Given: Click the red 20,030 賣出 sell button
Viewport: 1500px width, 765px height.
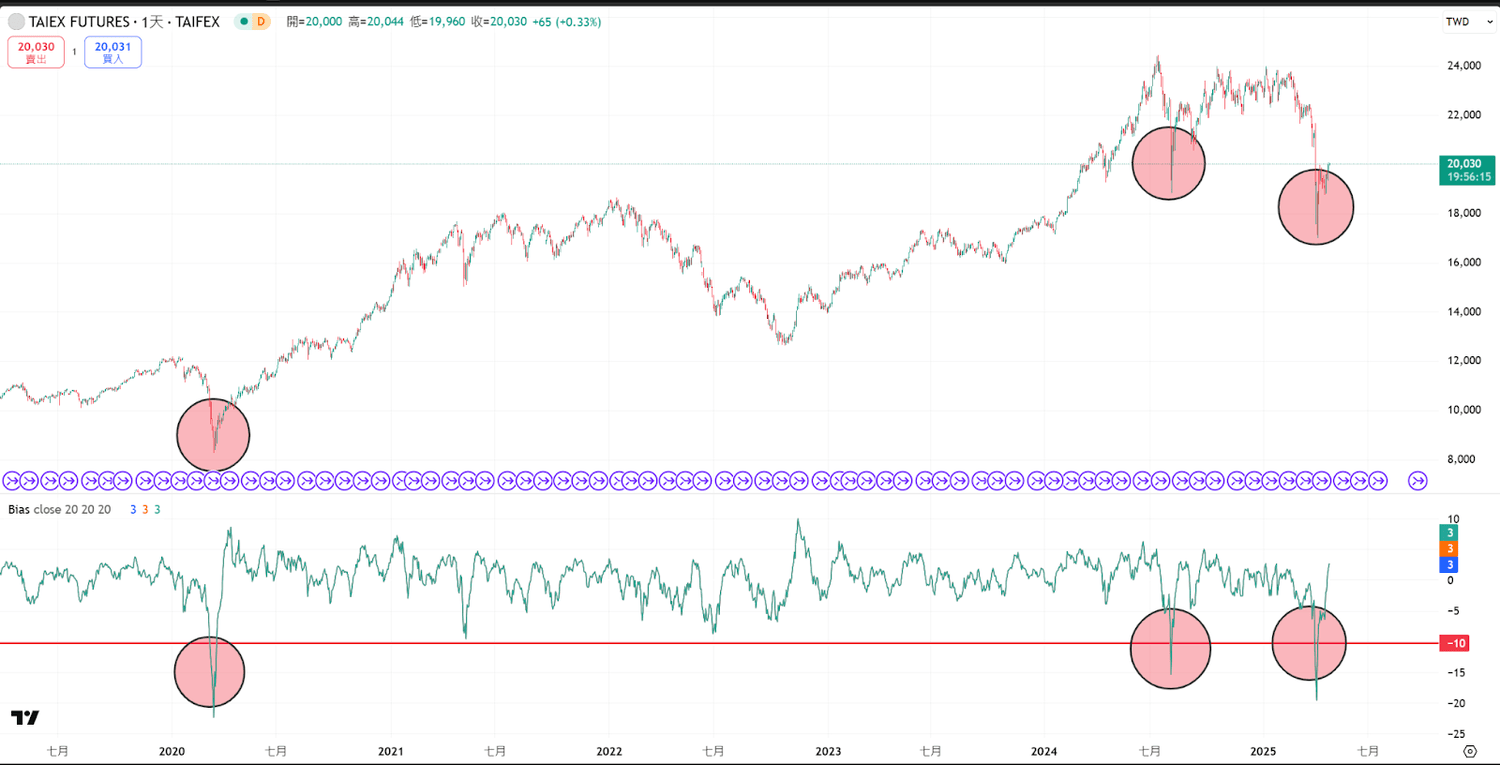Looking at the screenshot, I should [x=36, y=52].
